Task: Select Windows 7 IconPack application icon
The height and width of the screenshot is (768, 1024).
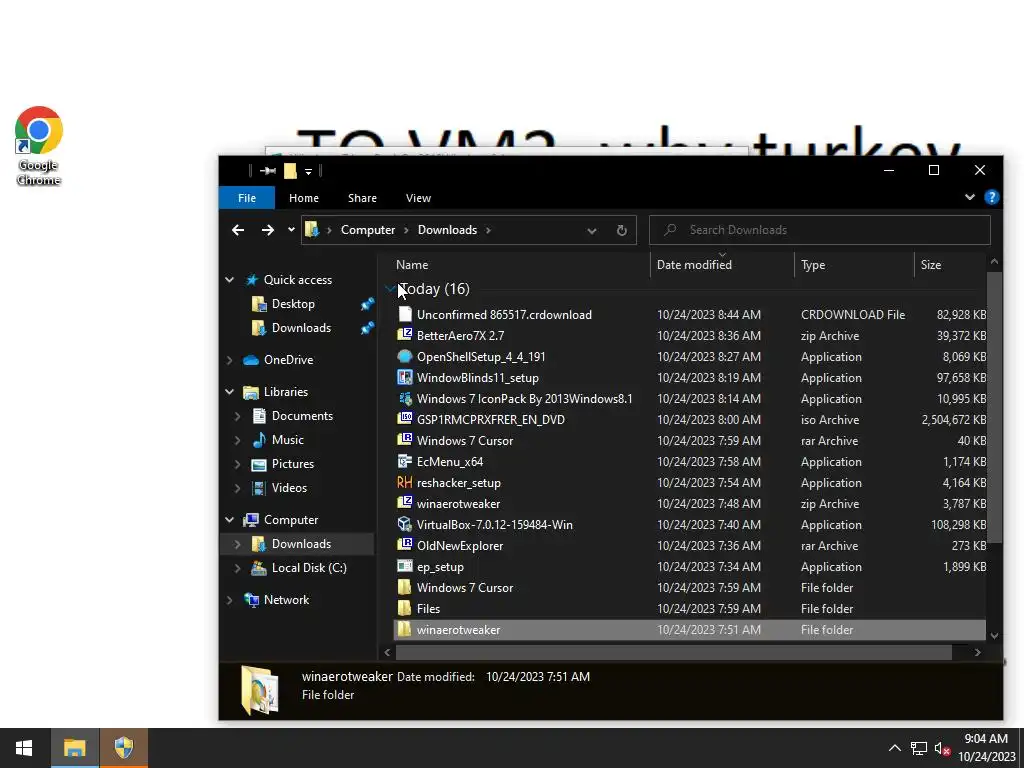Action: tap(405, 398)
